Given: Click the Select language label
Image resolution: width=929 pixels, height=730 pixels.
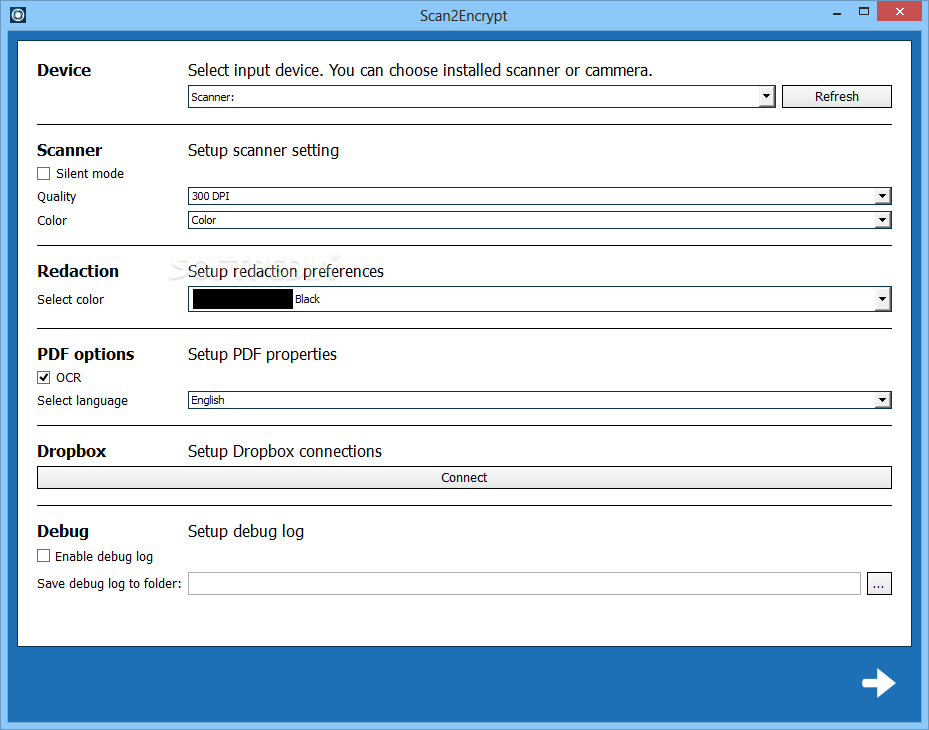Looking at the screenshot, I should click(x=82, y=401).
